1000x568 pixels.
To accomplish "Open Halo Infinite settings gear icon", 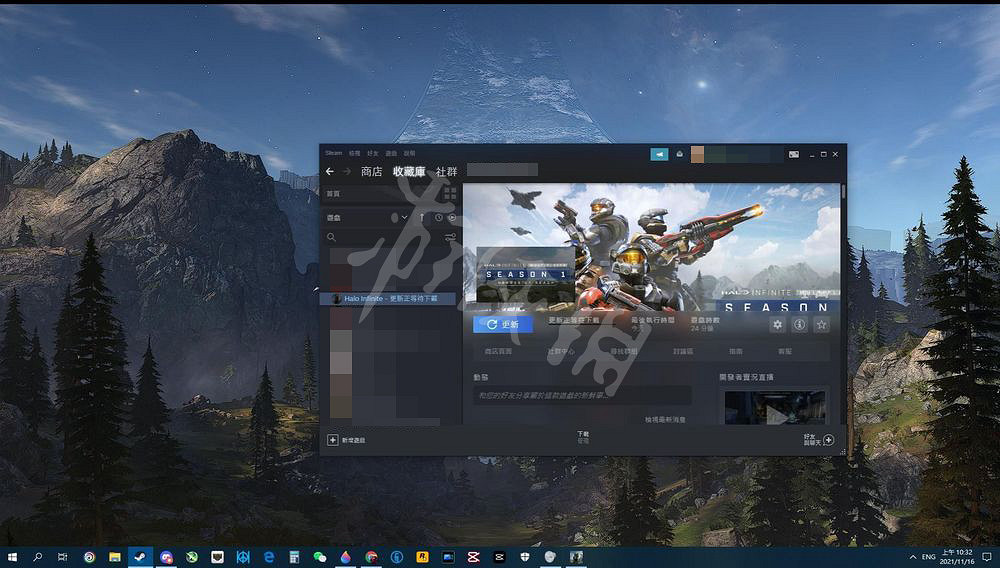I will 777,325.
